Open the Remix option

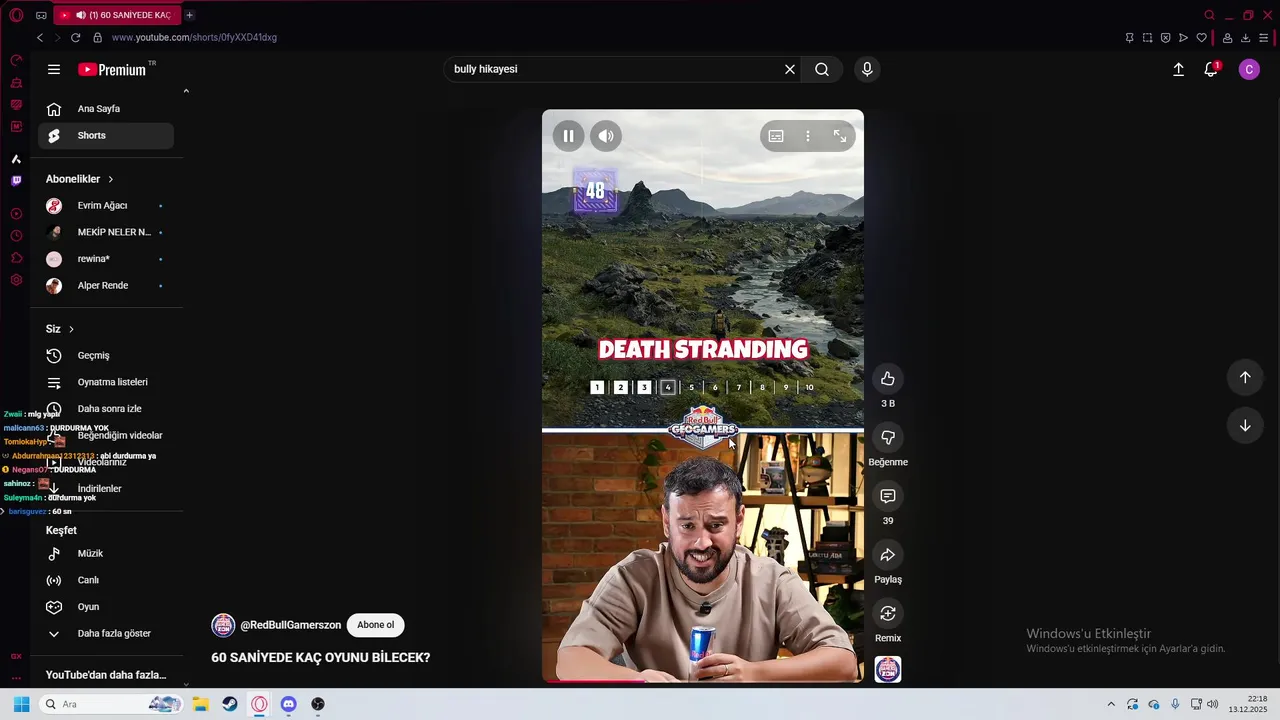click(x=888, y=613)
